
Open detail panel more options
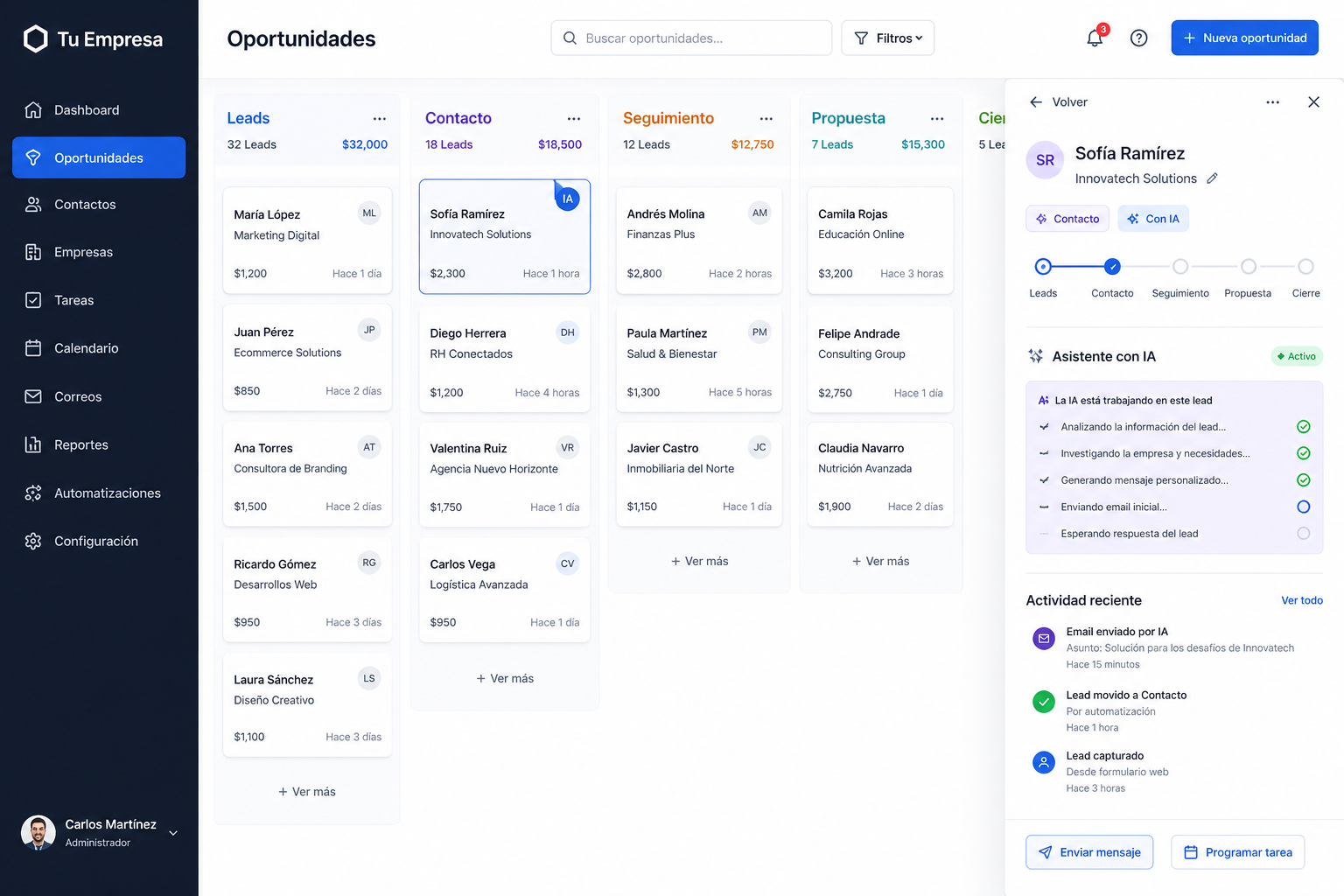pos(1273,102)
